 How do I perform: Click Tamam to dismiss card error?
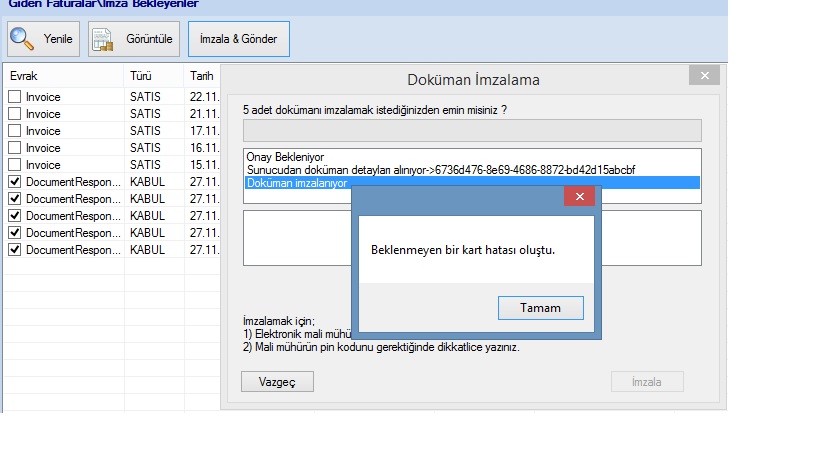[540, 308]
